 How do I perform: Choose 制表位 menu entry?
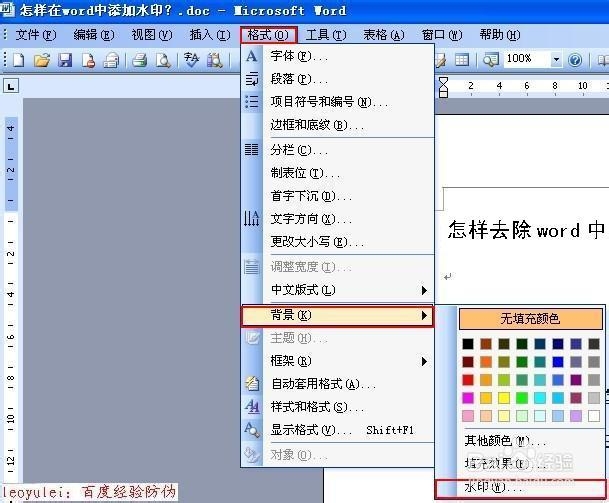point(337,173)
